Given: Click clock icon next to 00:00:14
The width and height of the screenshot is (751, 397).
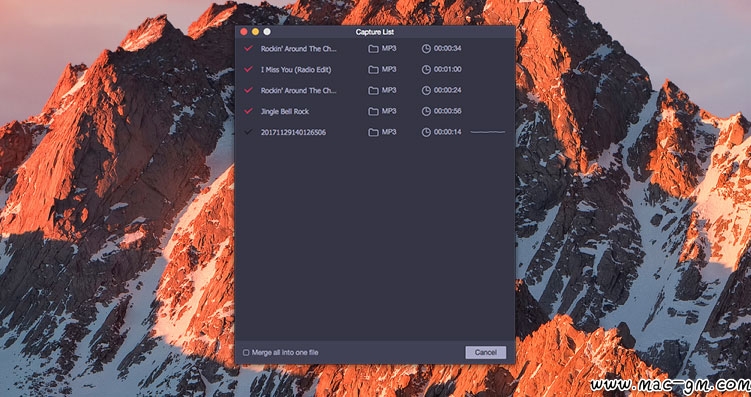Looking at the screenshot, I should [426, 133].
